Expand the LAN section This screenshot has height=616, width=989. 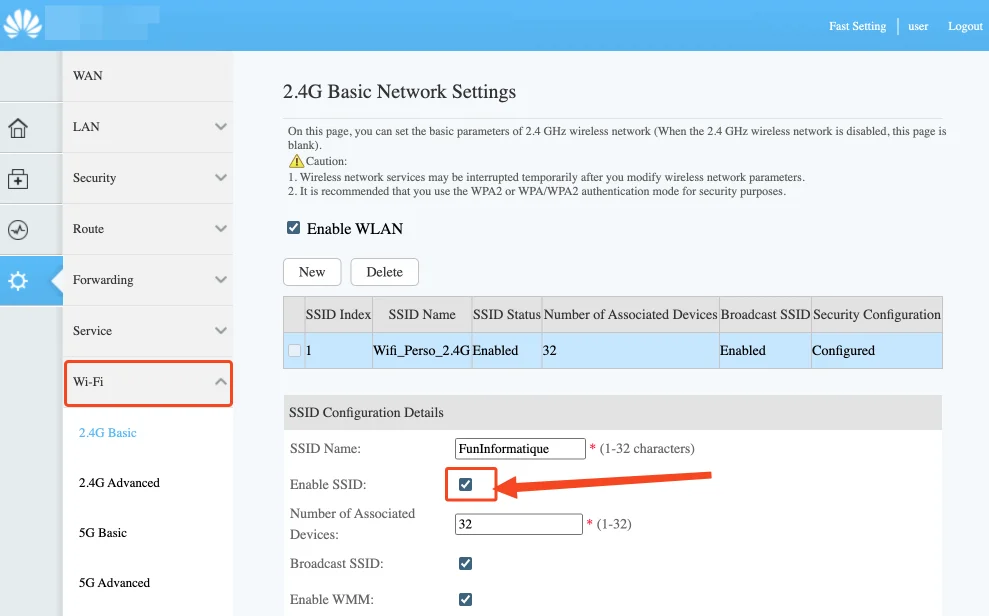(x=148, y=127)
